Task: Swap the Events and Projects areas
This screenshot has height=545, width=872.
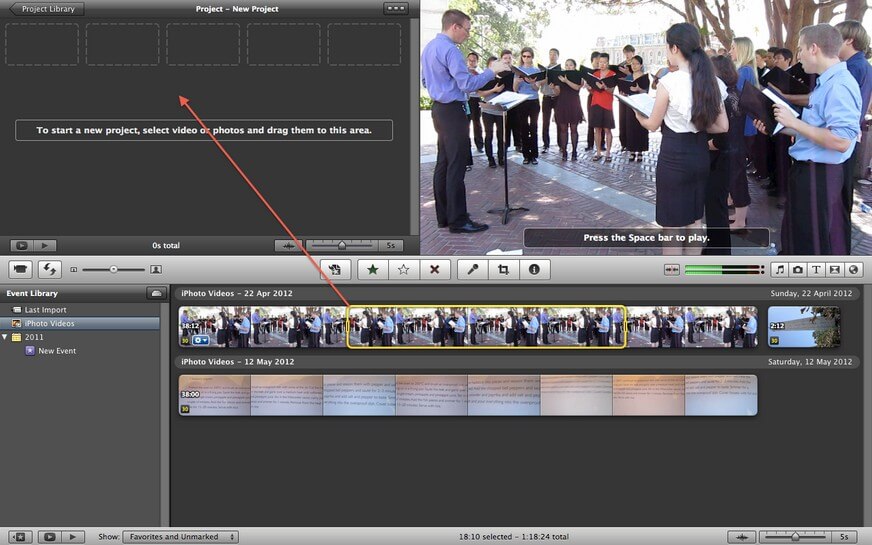Action: point(49,270)
